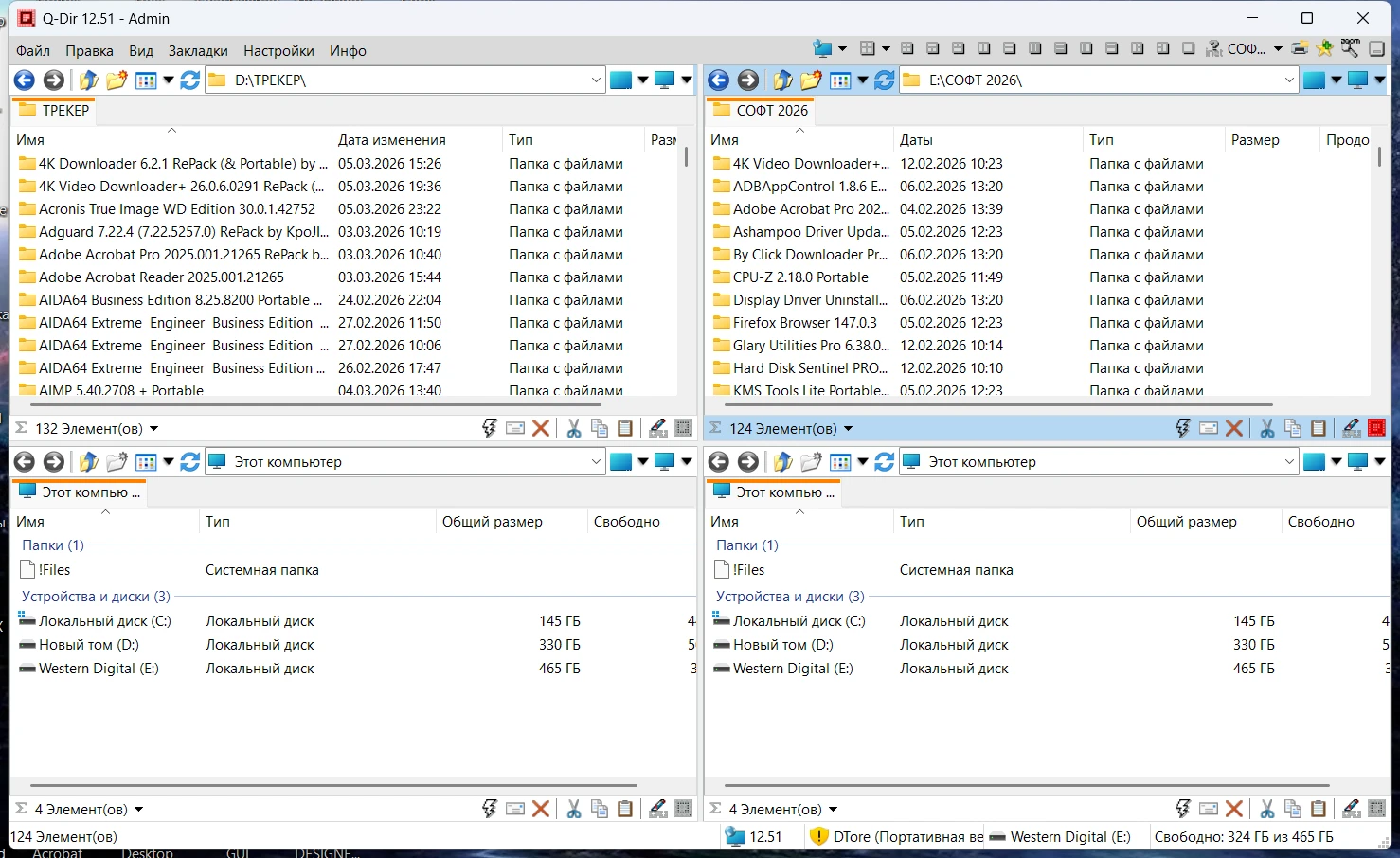The image size is (1400, 858).
Task: Expand the D:\ТРЕКЕР address bar dropdown
Action: point(596,80)
